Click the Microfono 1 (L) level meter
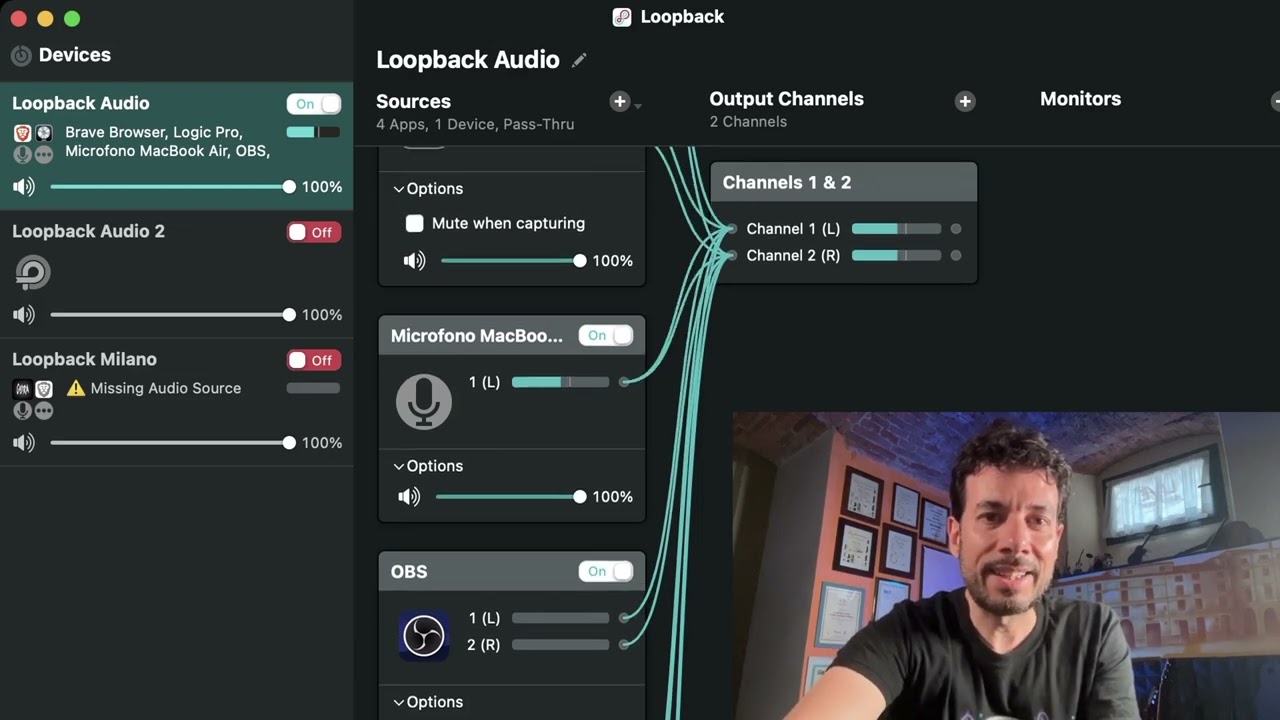 click(x=560, y=382)
